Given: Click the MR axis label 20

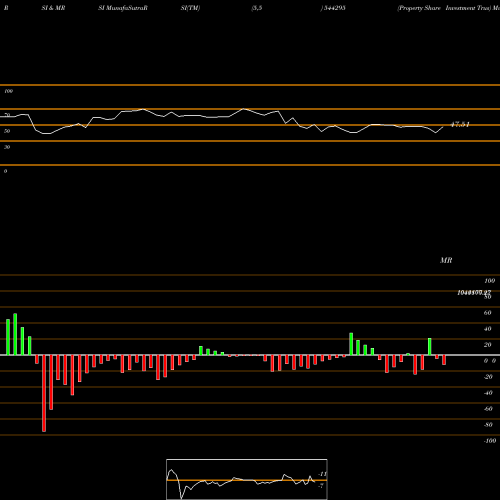Looking at the screenshot, I should point(487,345).
